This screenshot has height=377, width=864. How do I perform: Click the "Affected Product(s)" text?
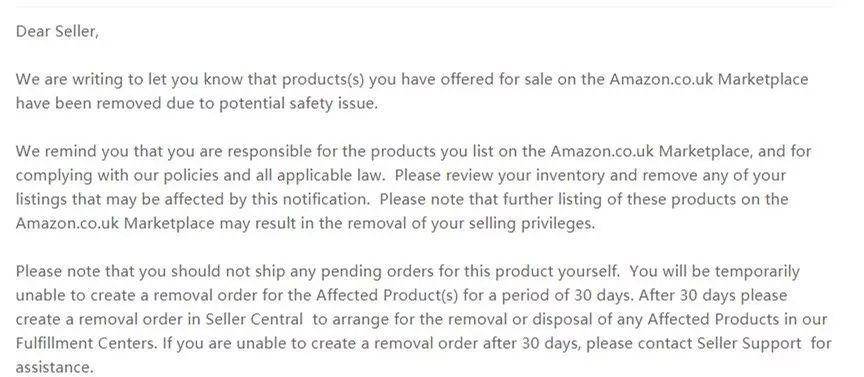[x=387, y=295]
